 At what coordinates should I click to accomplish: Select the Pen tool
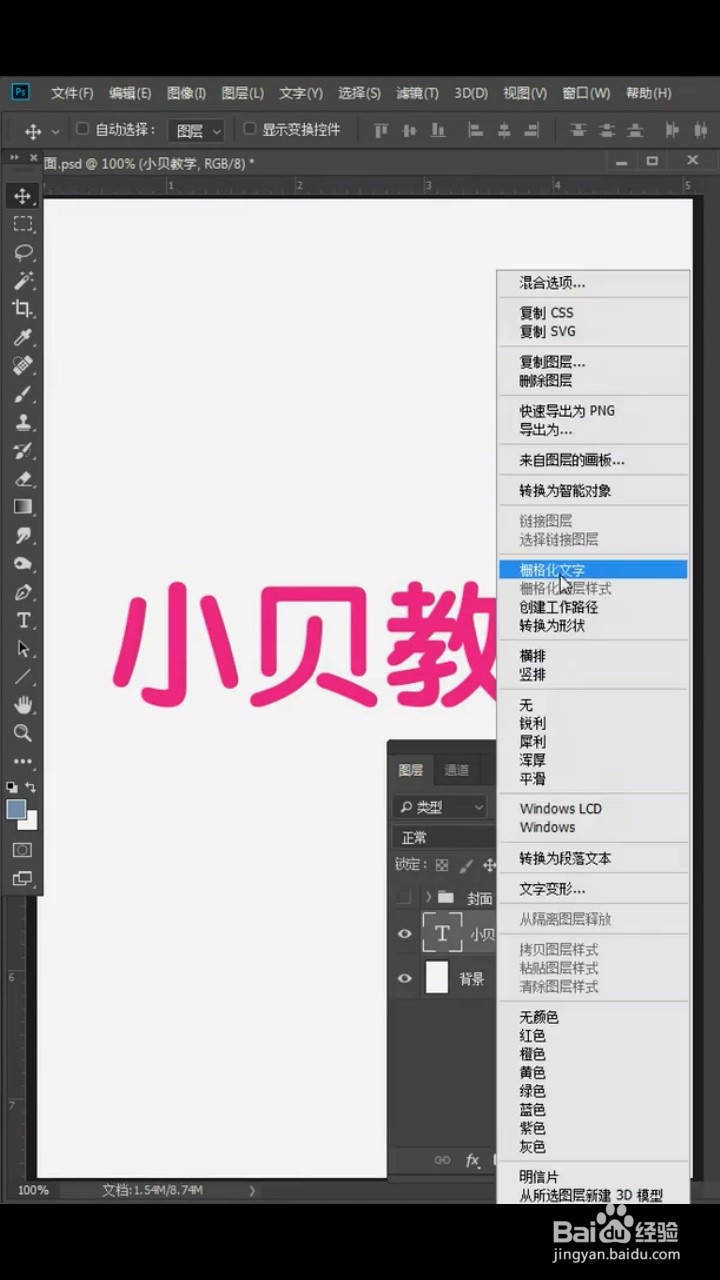tap(23, 592)
